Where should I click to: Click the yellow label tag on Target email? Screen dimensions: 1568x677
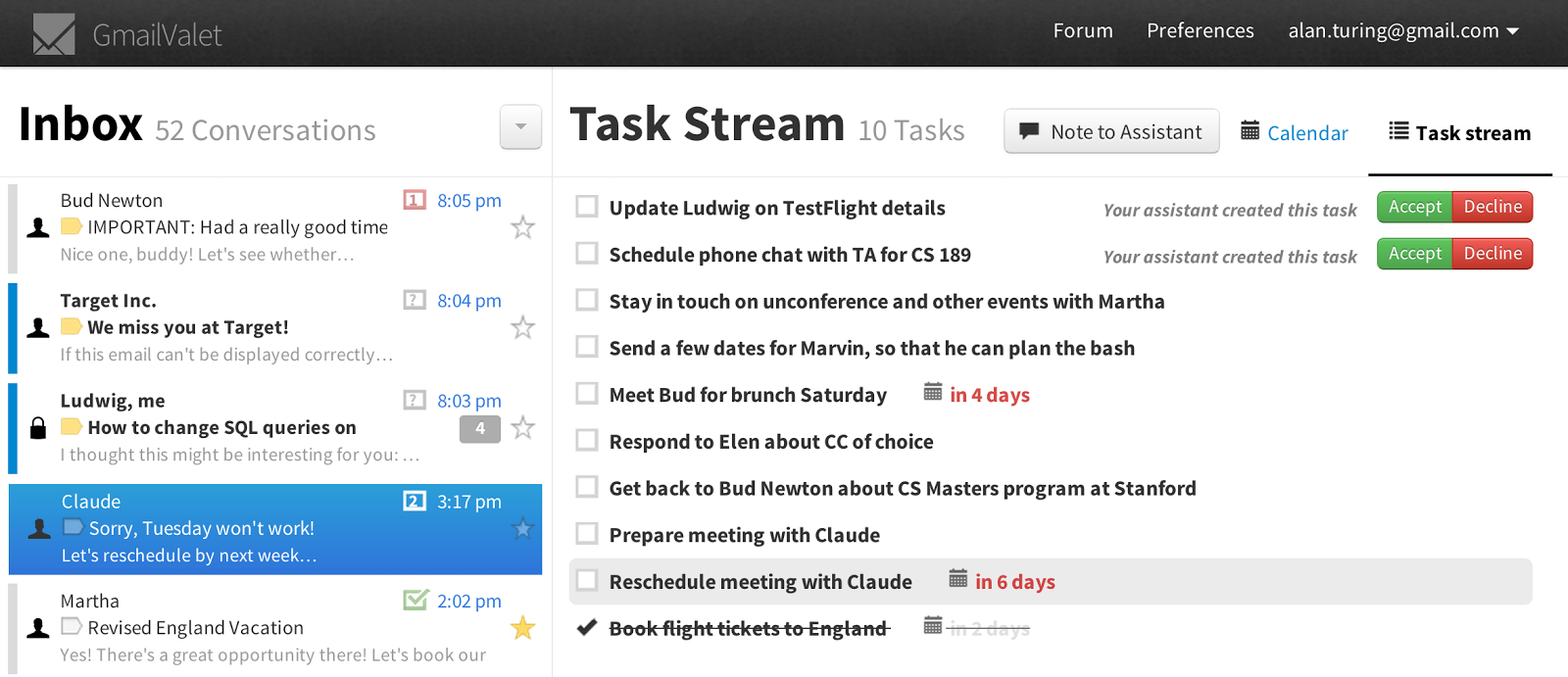point(72,326)
